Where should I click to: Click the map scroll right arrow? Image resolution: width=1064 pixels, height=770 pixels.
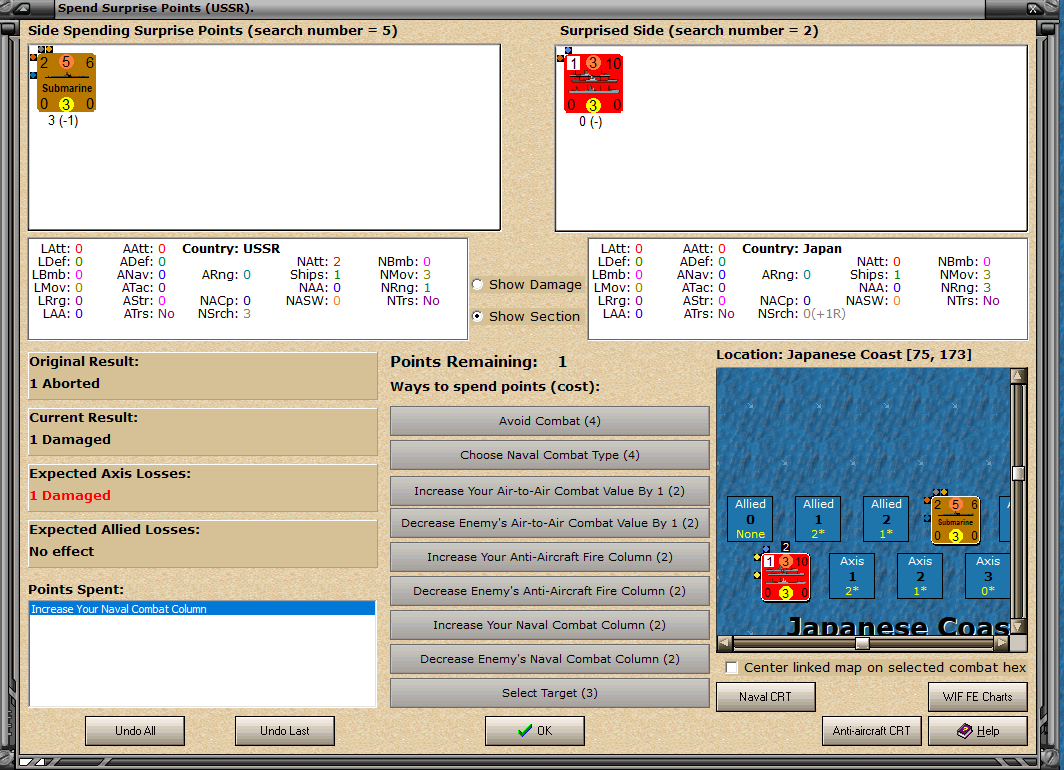click(1002, 642)
